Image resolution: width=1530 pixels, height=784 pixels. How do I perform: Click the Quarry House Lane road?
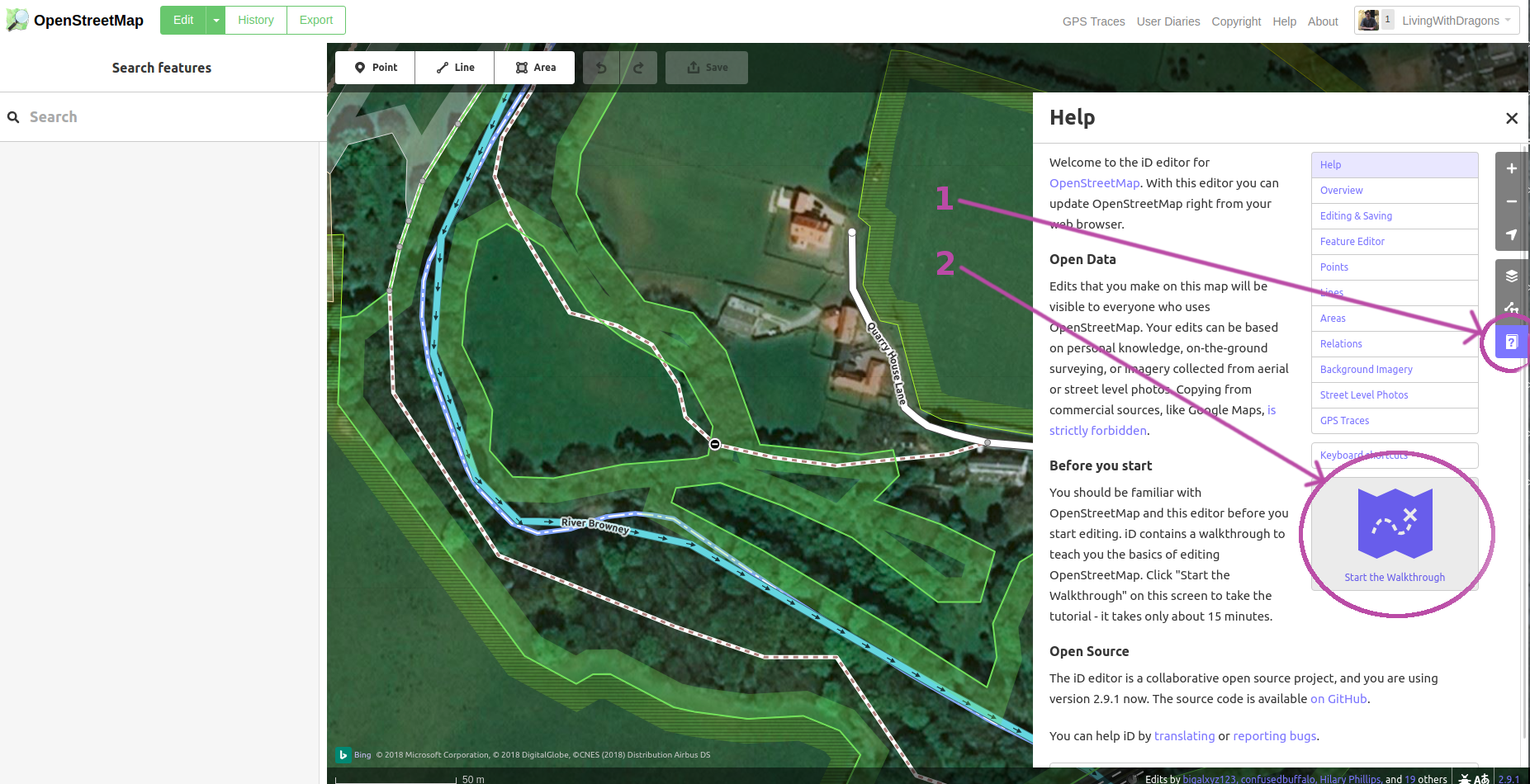(887, 363)
